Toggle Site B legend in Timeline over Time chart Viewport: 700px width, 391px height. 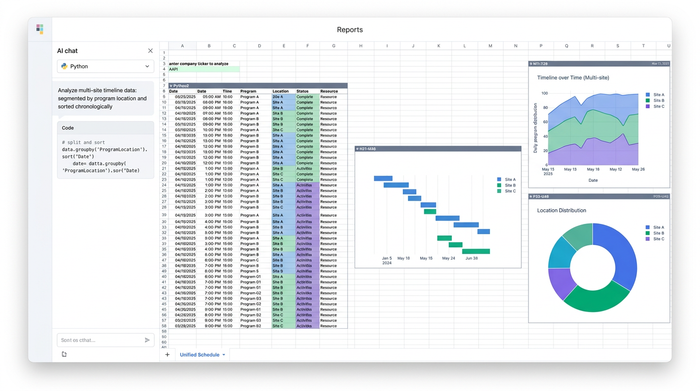click(655, 100)
